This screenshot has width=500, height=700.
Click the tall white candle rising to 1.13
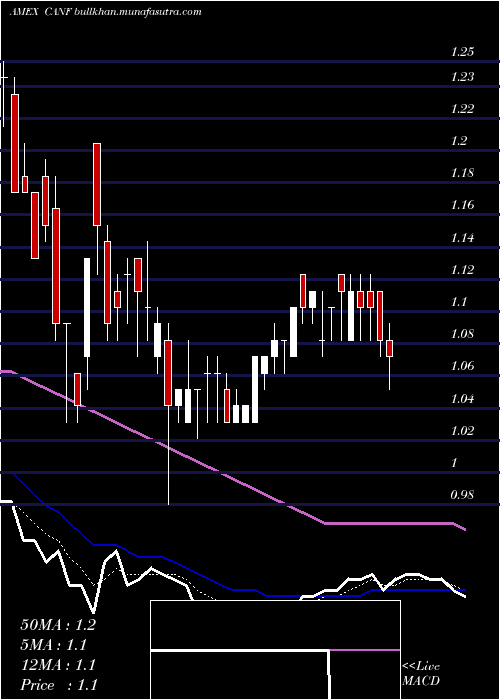[87, 307]
